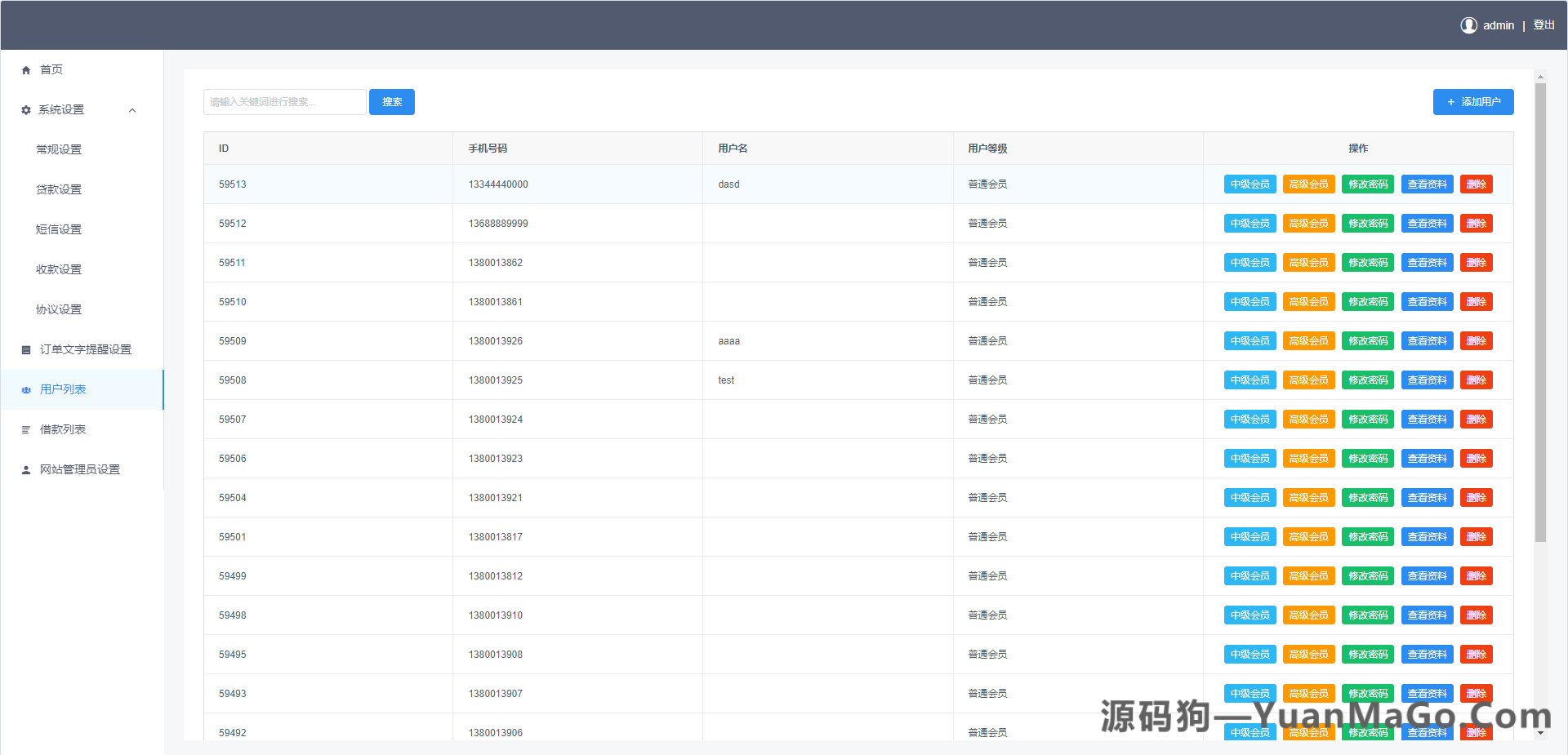Click the plus icon inside 添加用户 button
The height and width of the screenshot is (755, 1568).
click(1451, 101)
